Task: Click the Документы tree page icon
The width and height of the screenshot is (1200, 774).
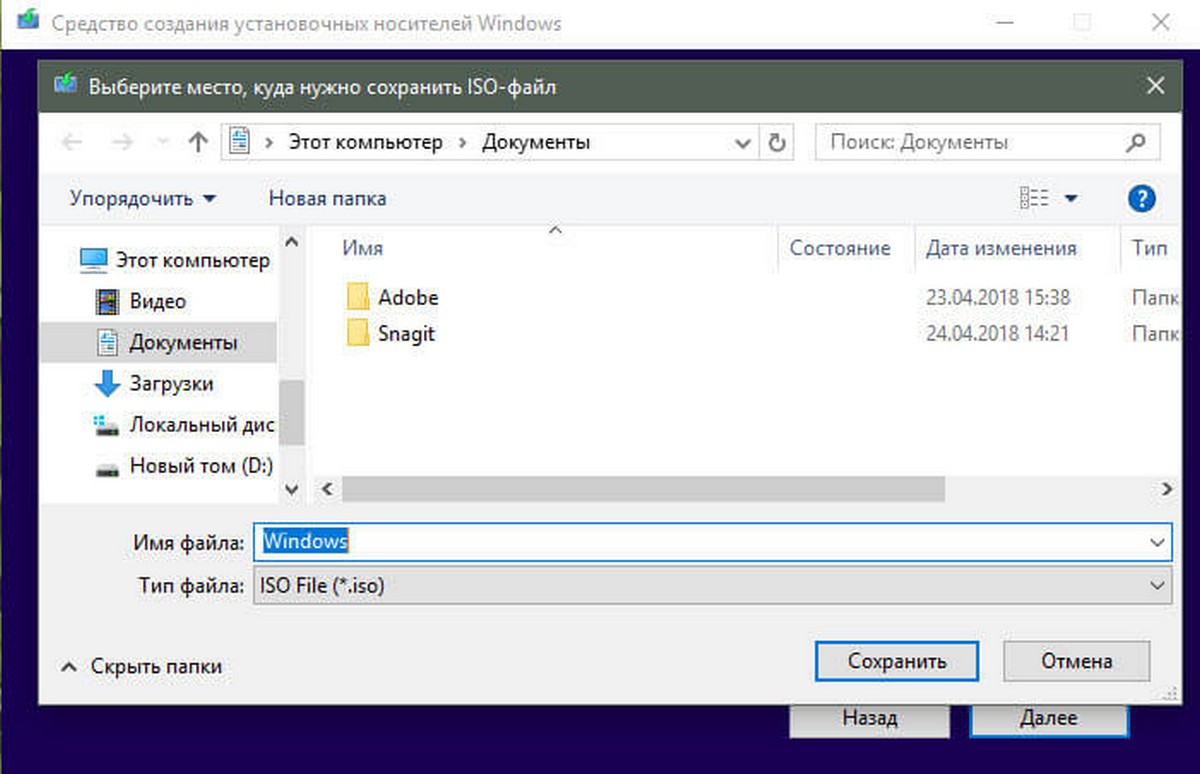Action: (107, 342)
